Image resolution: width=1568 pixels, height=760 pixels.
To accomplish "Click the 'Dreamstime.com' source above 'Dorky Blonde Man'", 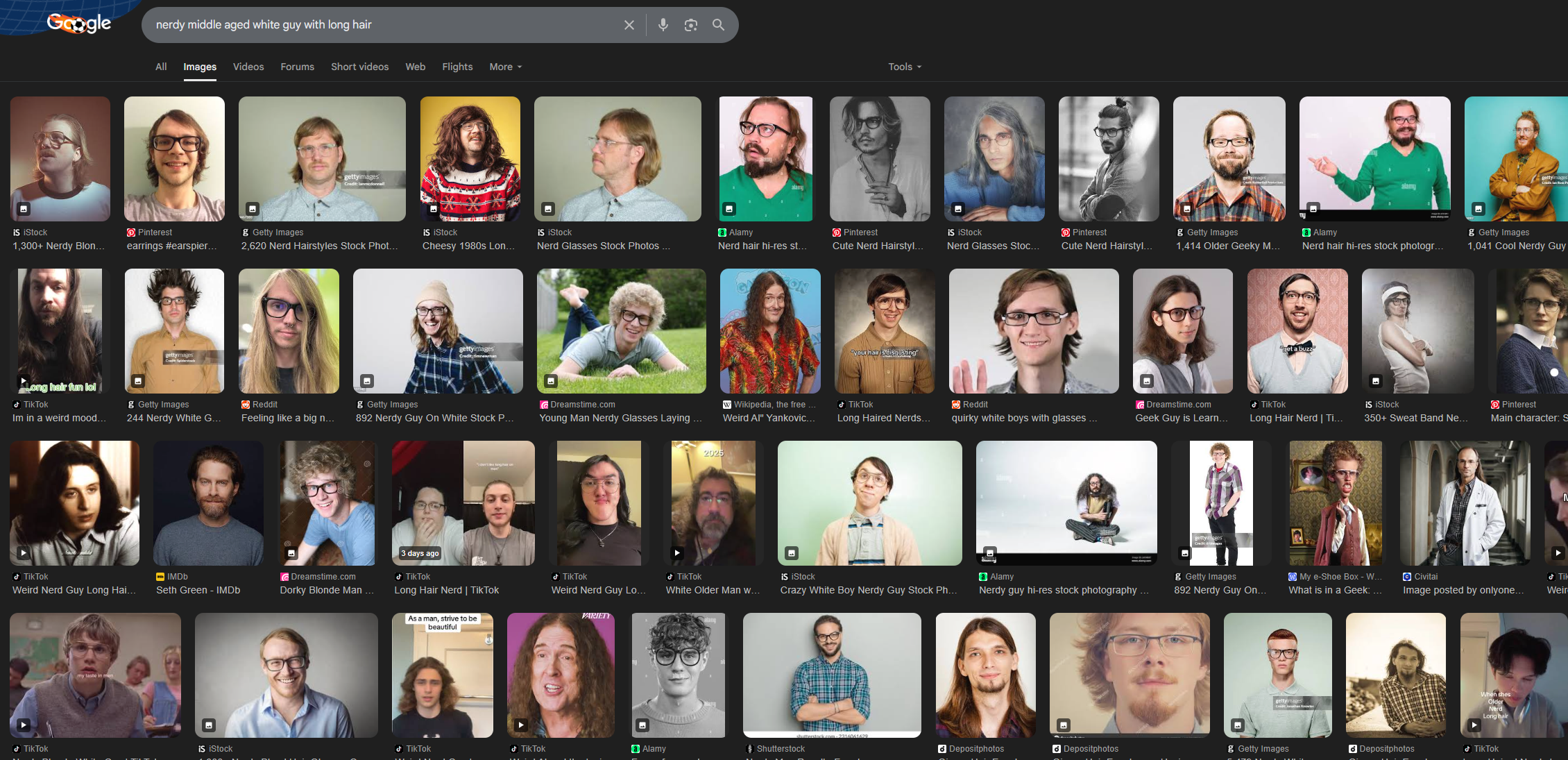I will (323, 577).
